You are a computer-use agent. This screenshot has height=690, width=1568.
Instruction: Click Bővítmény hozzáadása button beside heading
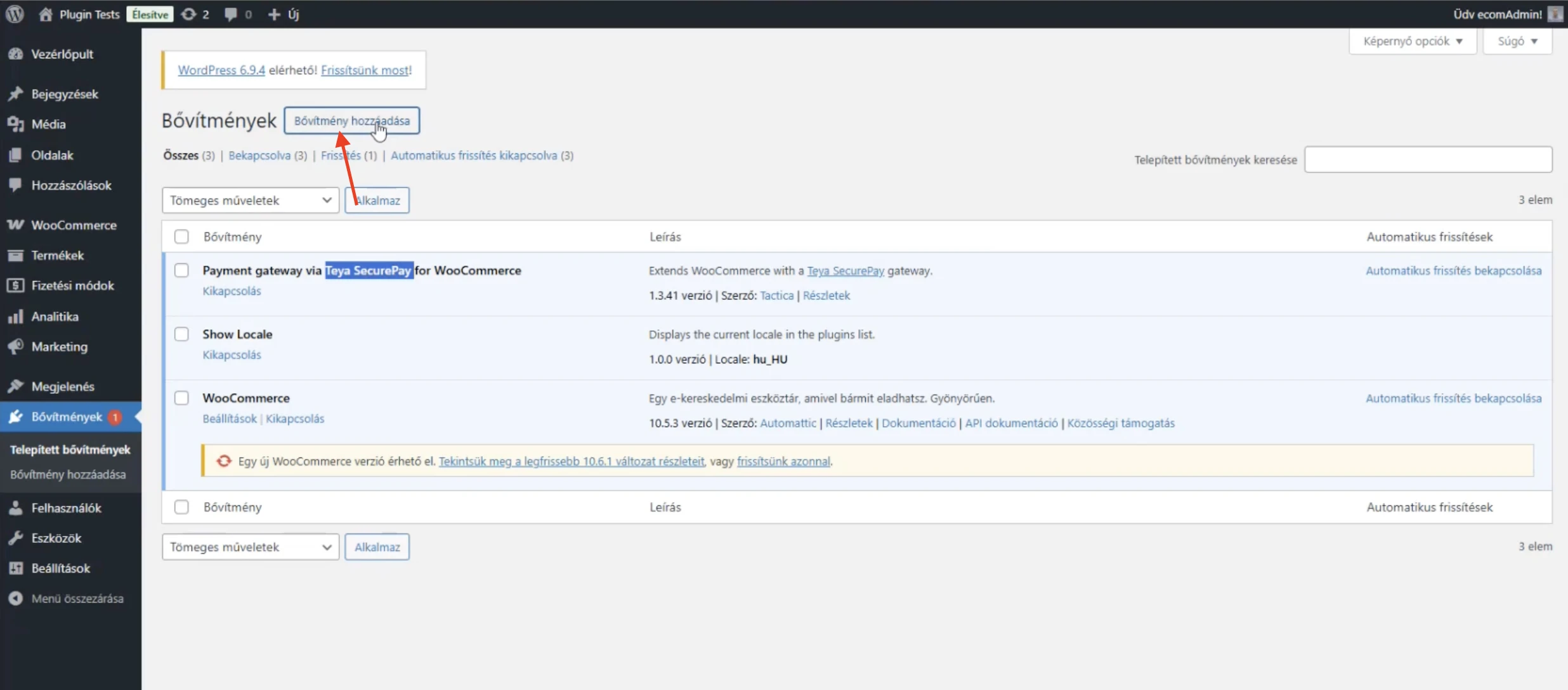click(351, 120)
